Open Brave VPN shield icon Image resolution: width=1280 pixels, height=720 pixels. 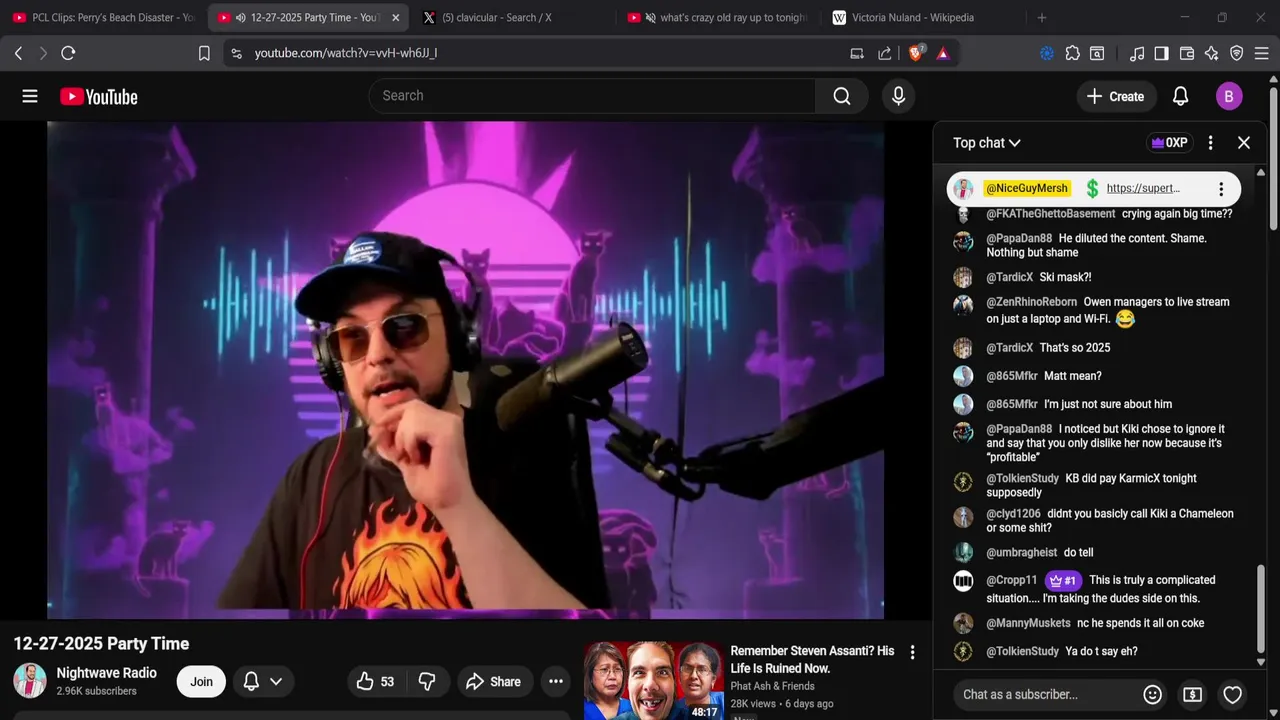pyautogui.click(x=1237, y=53)
